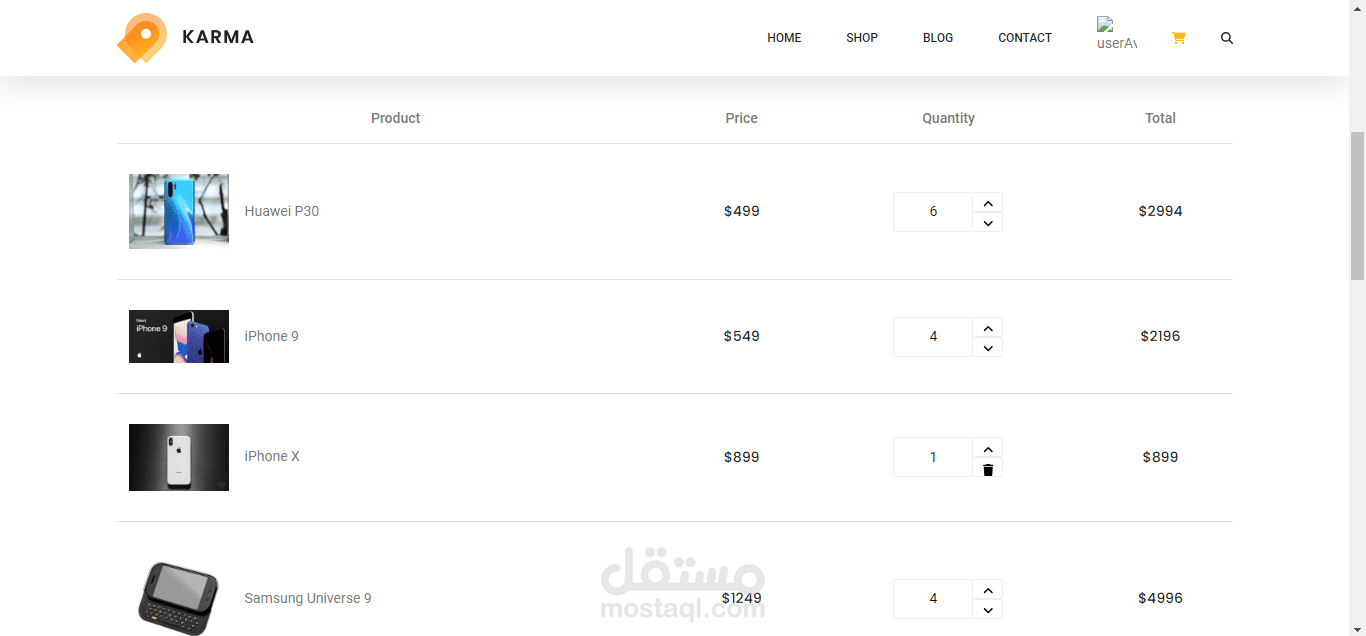Open the iPhone 9 product thumbnail
The image size is (1366, 636).
click(x=179, y=336)
